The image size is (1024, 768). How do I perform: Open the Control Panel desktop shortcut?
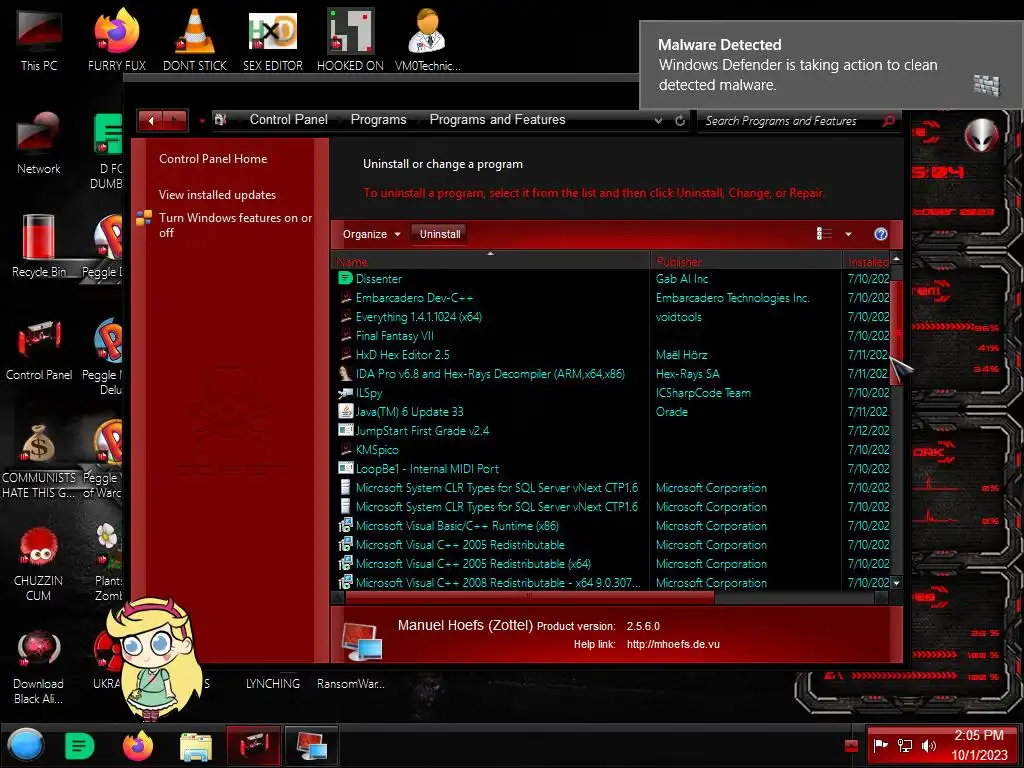[x=39, y=349]
